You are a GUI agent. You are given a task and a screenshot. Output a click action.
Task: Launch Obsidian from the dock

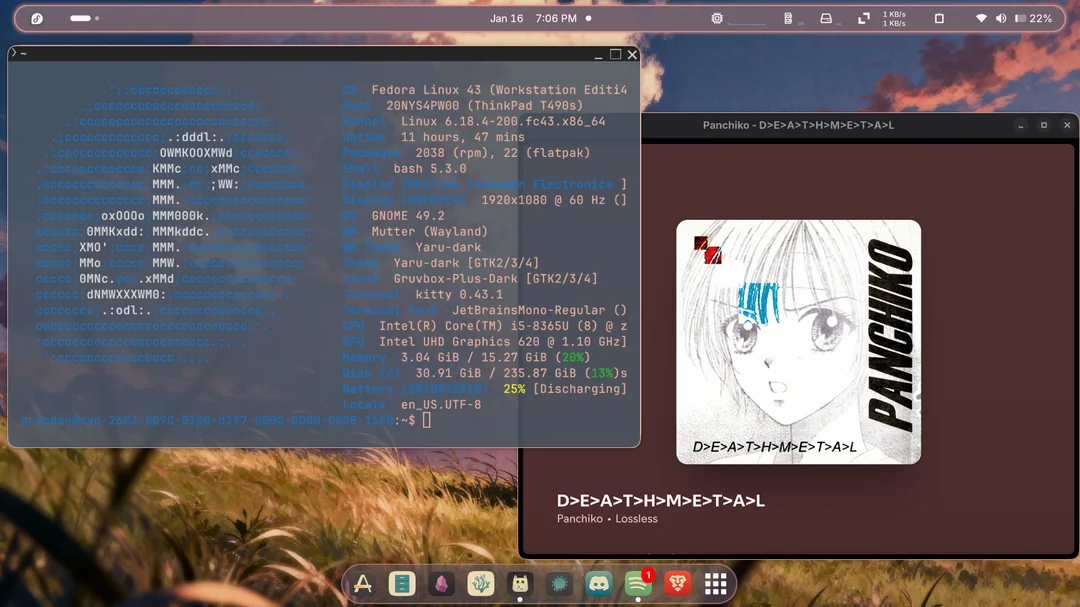[x=442, y=584]
